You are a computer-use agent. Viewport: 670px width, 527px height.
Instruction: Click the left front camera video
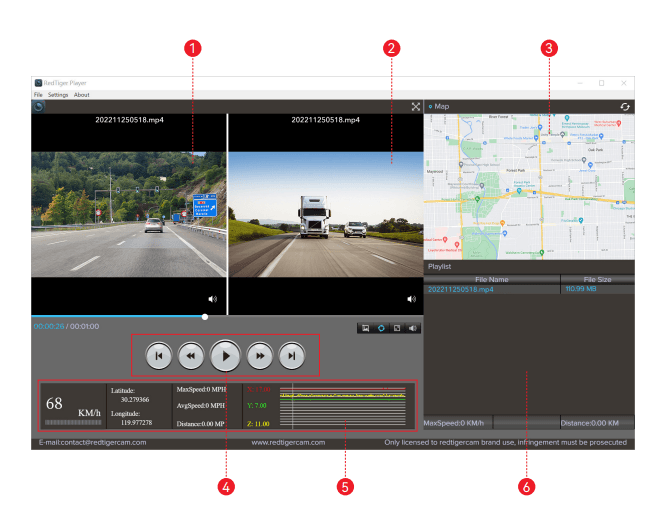click(x=129, y=215)
